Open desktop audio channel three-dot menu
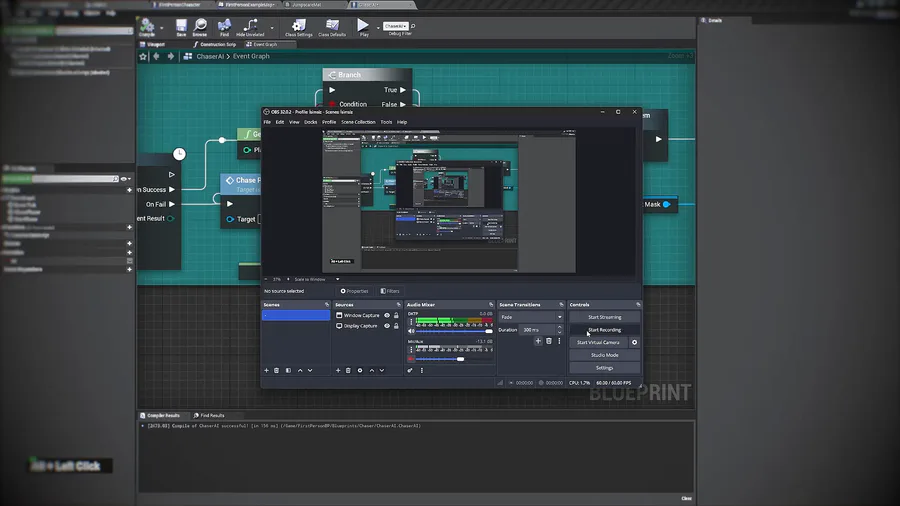This screenshot has height=506, width=900. [411, 322]
